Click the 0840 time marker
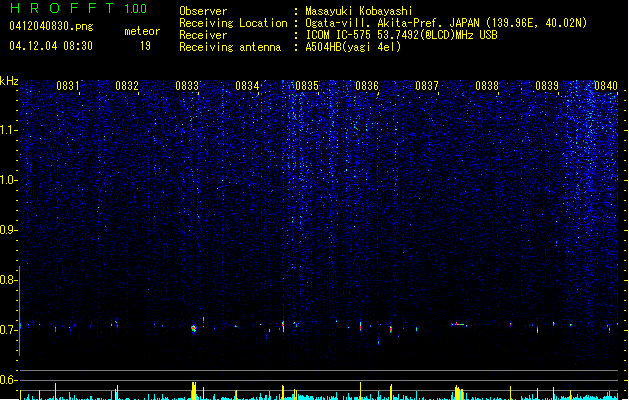This screenshot has width=629, height=400. click(x=606, y=86)
